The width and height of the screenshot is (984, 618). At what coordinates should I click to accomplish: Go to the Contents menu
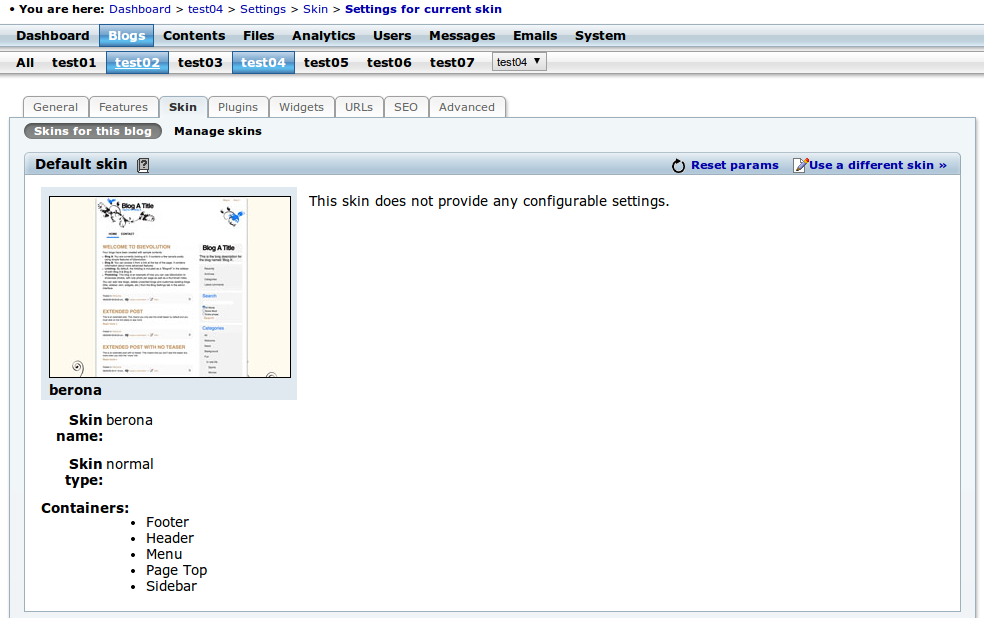point(194,36)
